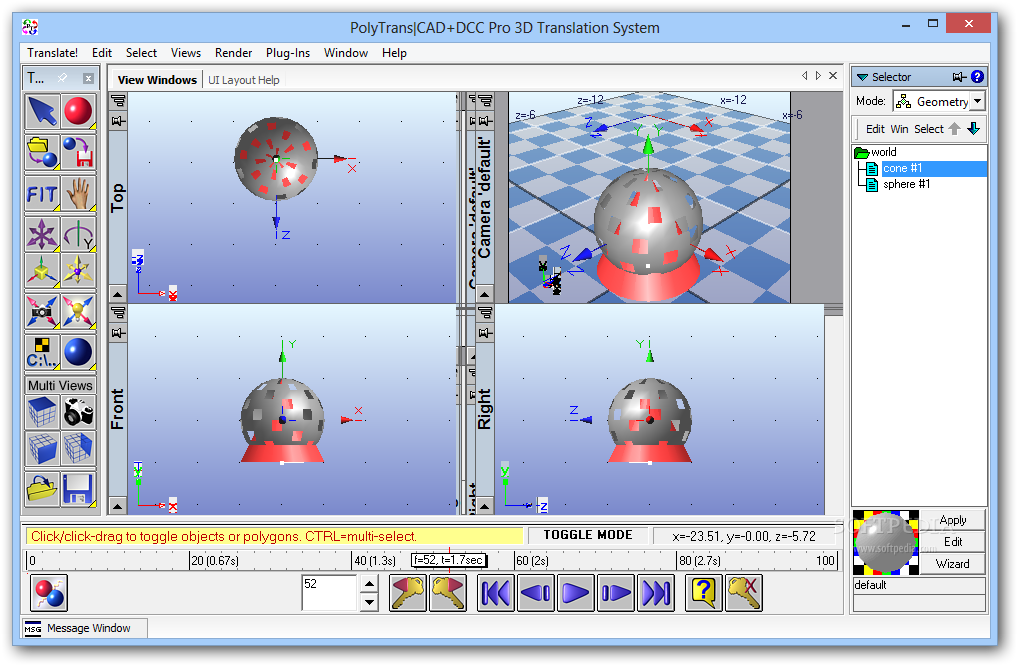
Task: Open the Render menu
Action: 233,53
